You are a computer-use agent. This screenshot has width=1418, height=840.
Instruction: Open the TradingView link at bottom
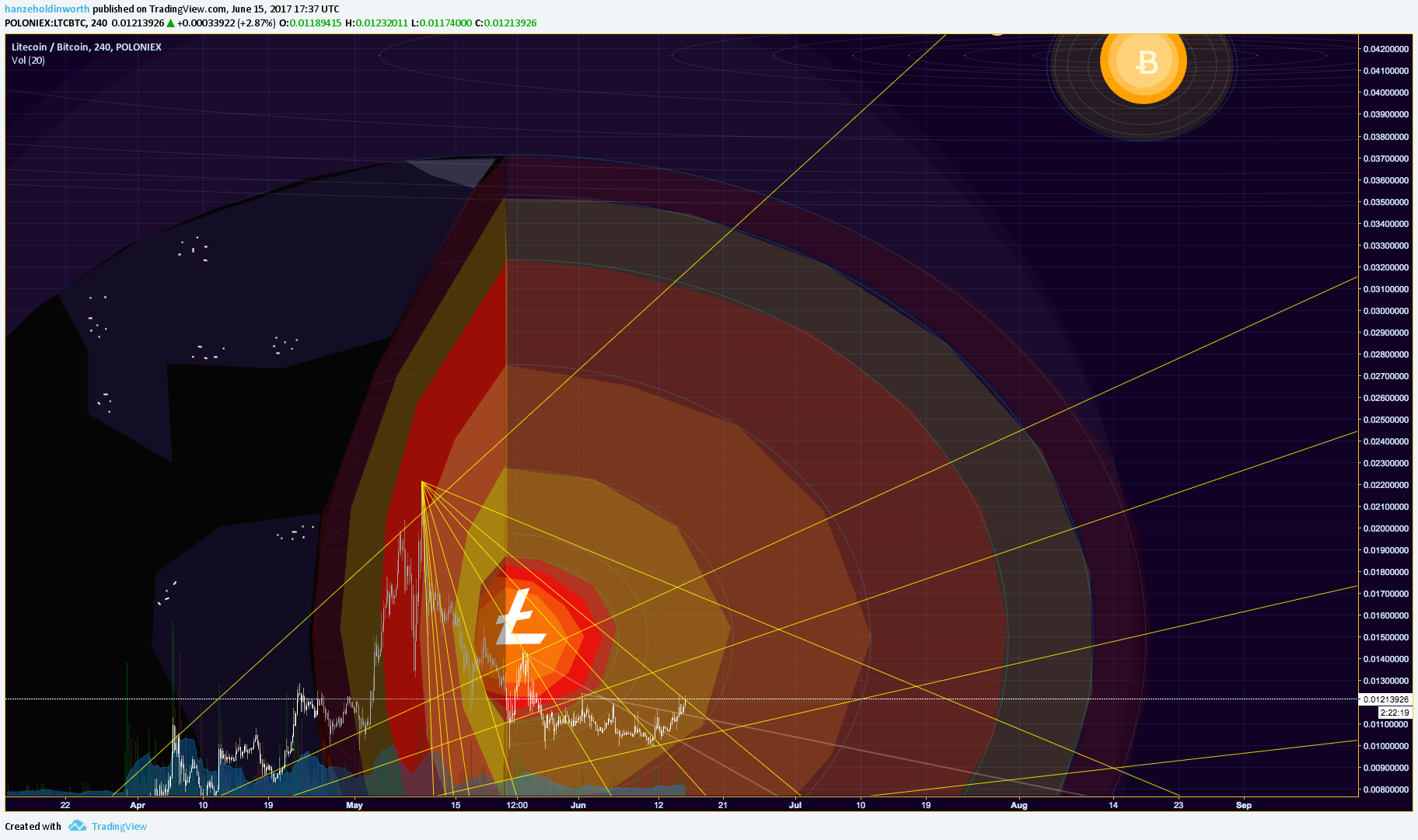[119, 826]
